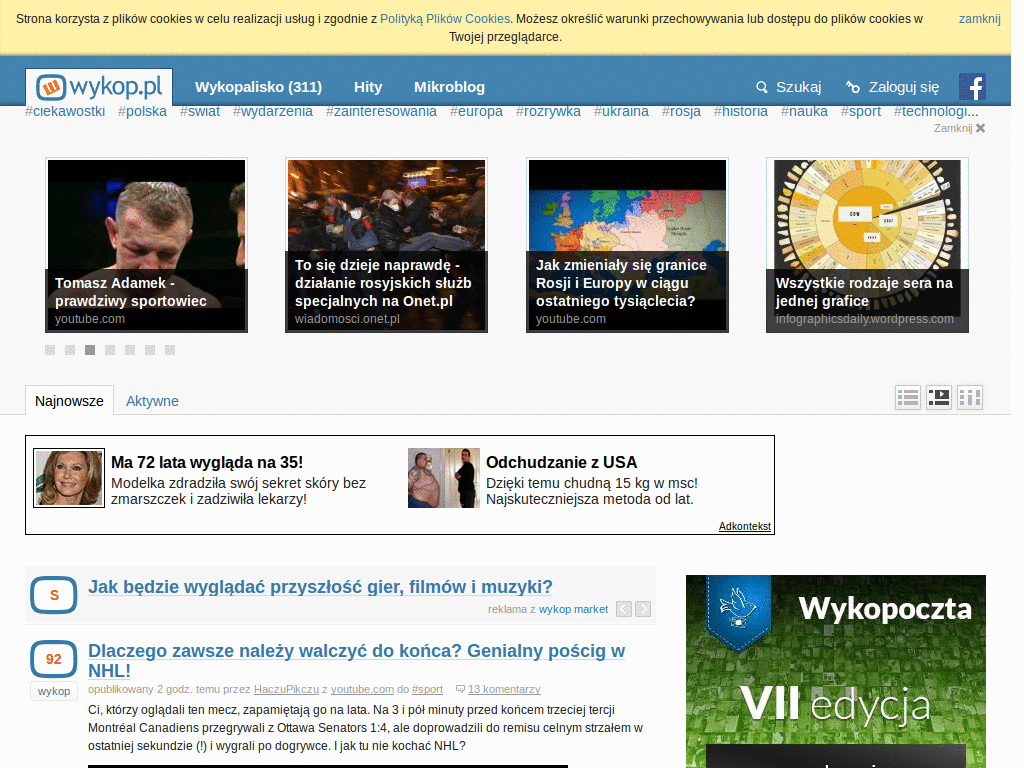This screenshot has height=768, width=1024.
Task: Select the Aktywne tab
Action: (152, 401)
